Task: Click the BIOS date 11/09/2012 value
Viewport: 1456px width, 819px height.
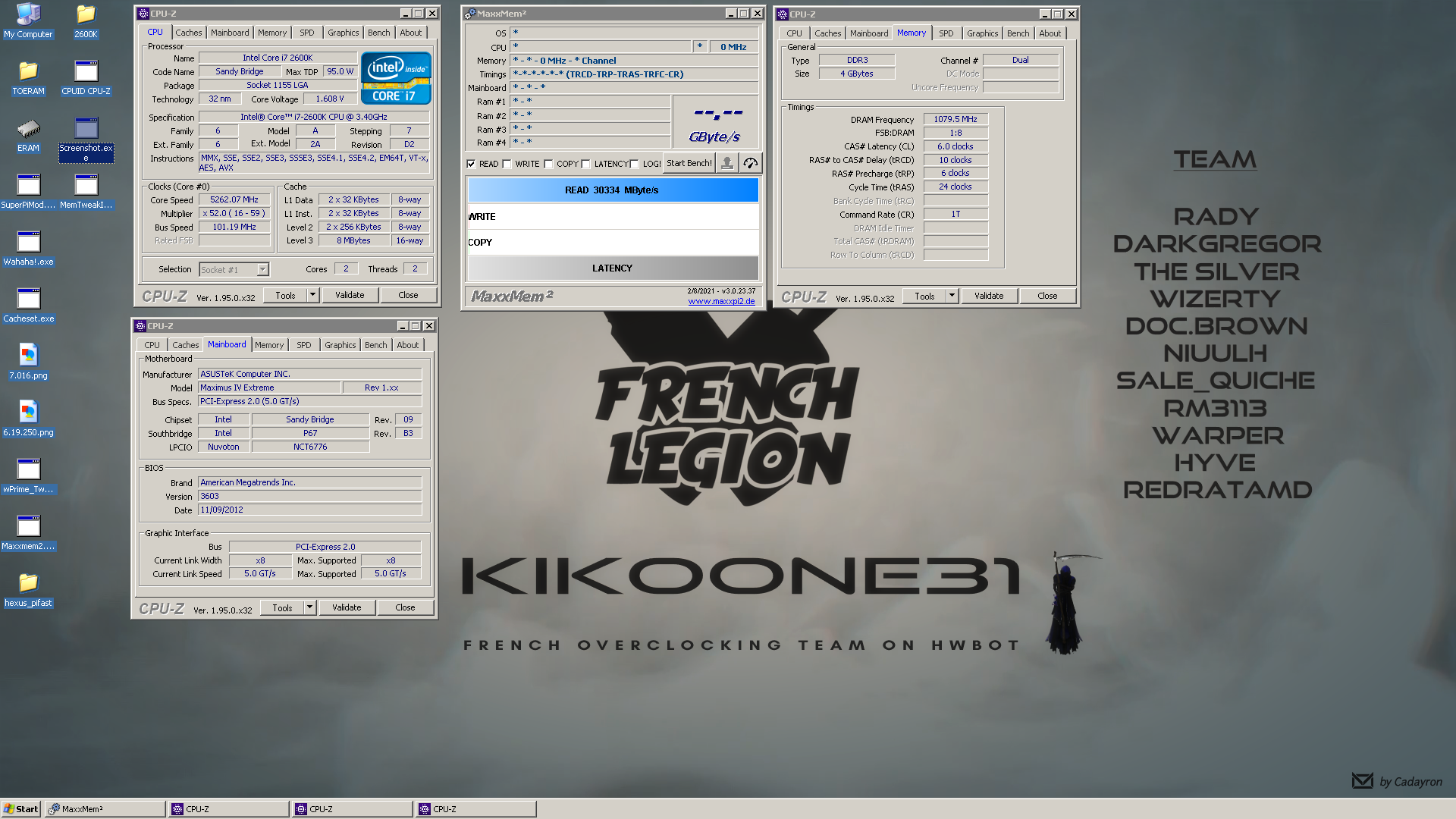Action: coord(309,510)
